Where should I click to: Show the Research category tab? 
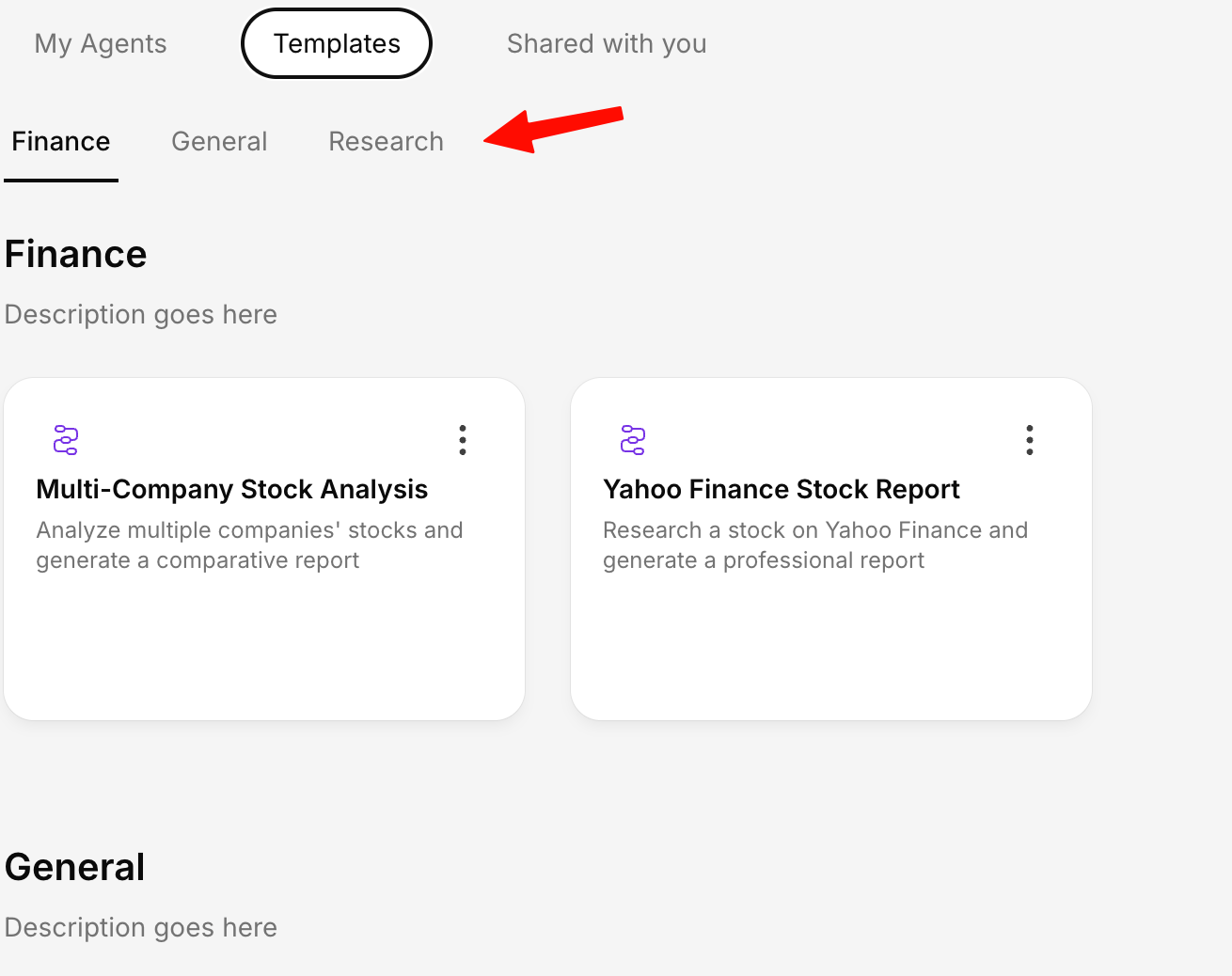pos(386,142)
